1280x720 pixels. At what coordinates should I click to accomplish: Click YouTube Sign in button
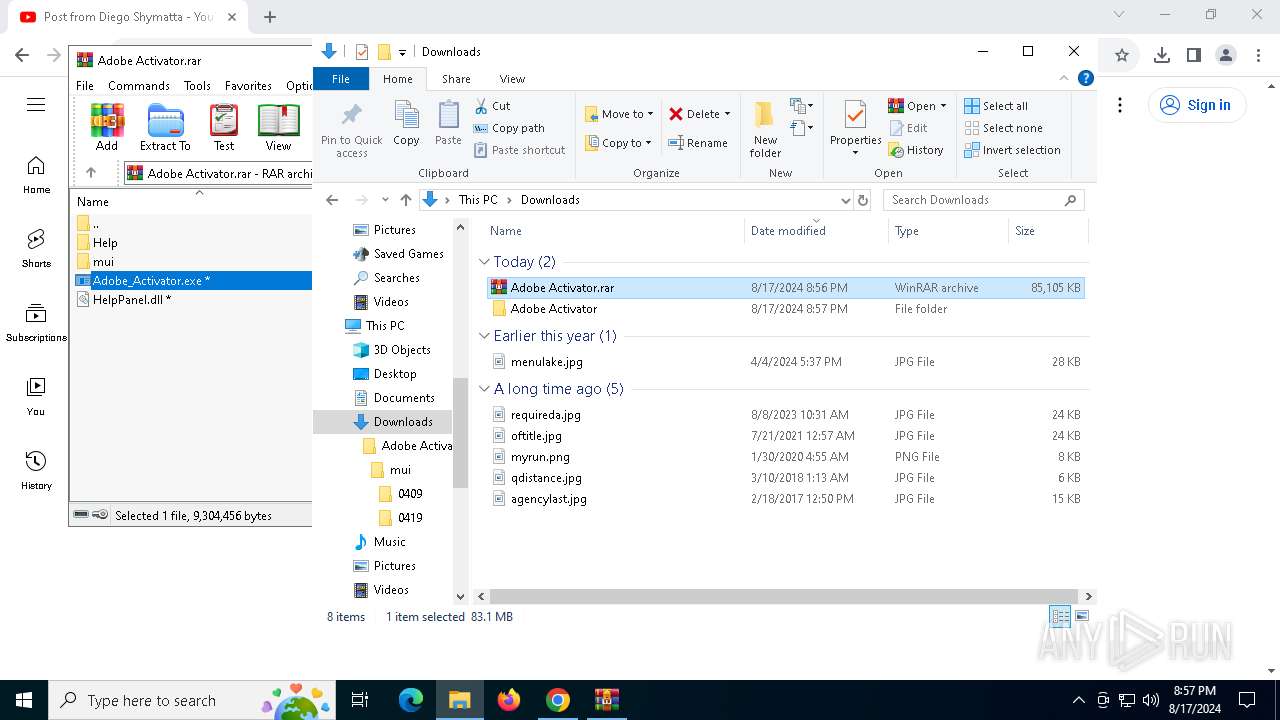tap(1197, 105)
